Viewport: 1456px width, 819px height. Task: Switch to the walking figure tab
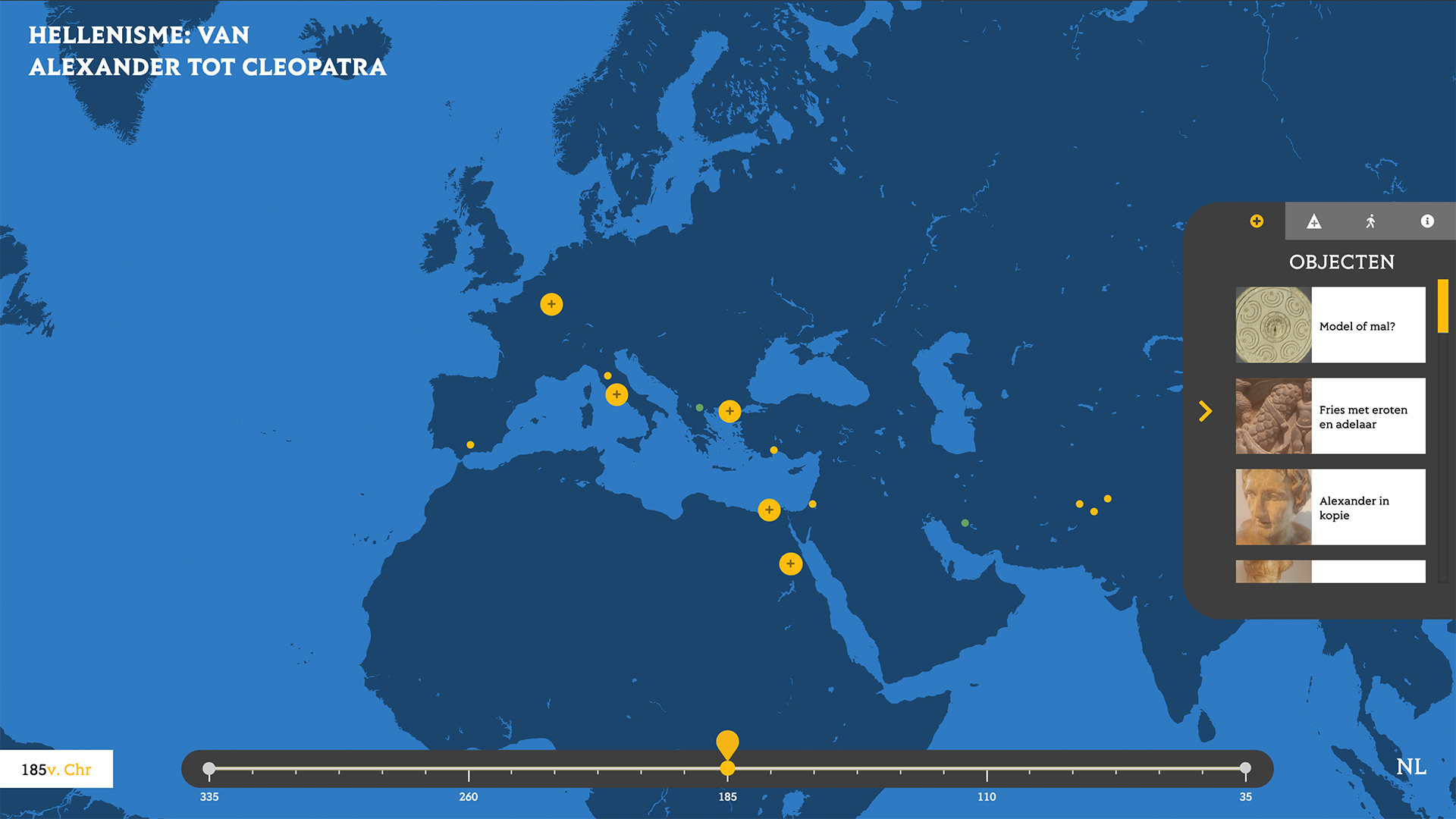click(x=1370, y=221)
